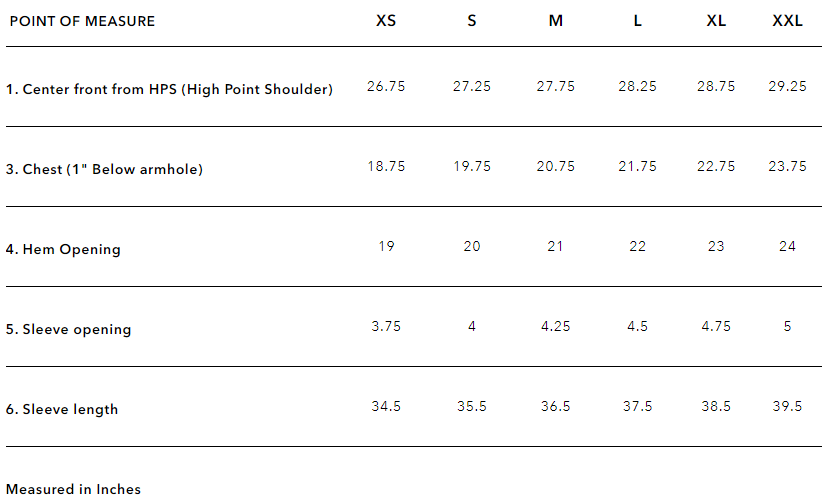This screenshot has height=501, width=837.
Task: Click the 23.75 chest XXL value
Action: coord(787,166)
